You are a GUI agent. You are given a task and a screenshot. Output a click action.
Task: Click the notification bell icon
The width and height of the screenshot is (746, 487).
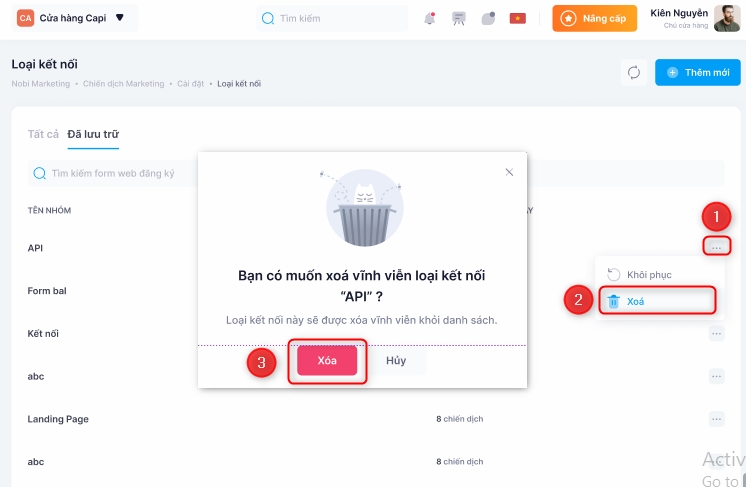(430, 18)
